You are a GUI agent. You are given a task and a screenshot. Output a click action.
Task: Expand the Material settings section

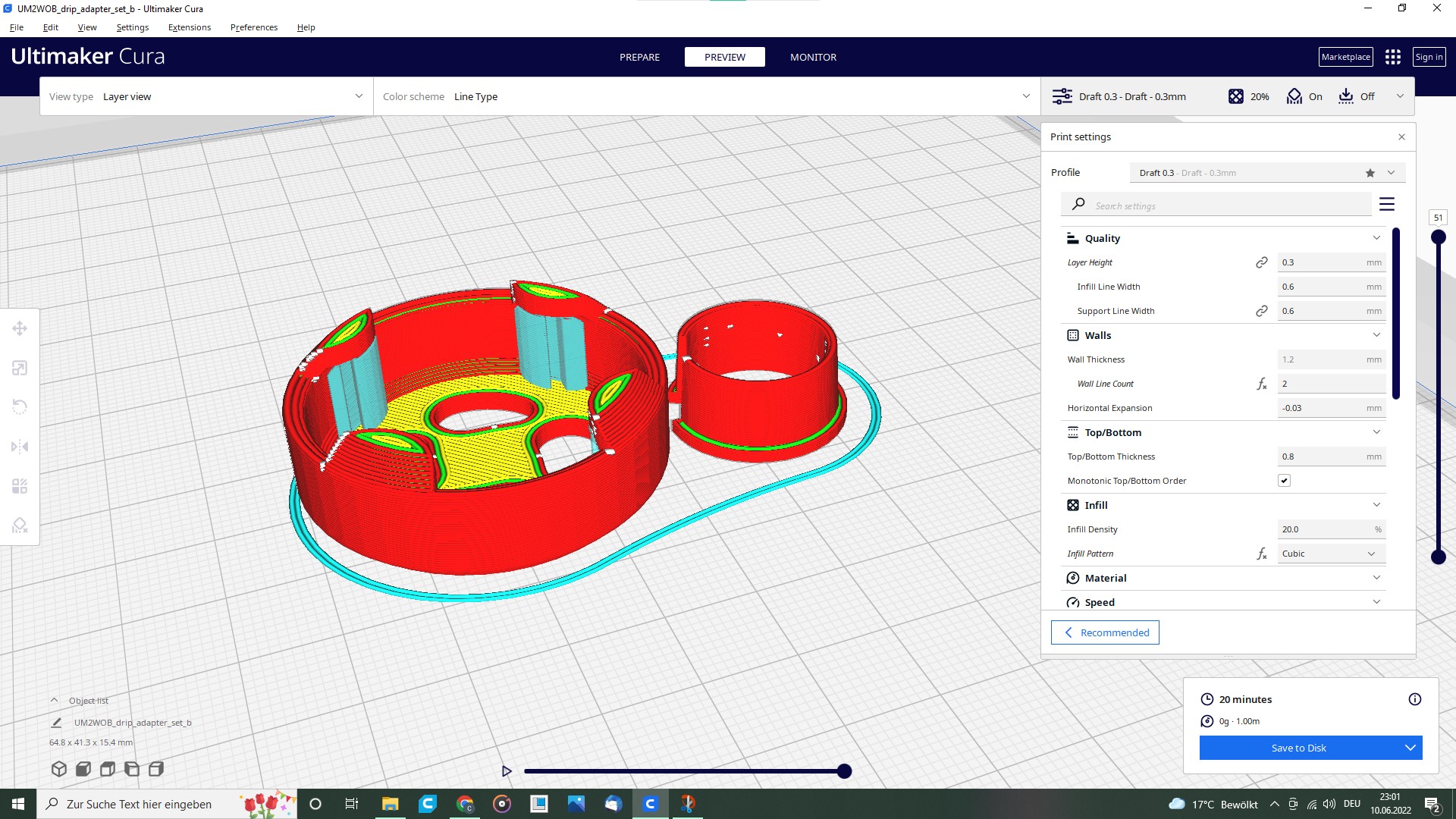click(1376, 578)
